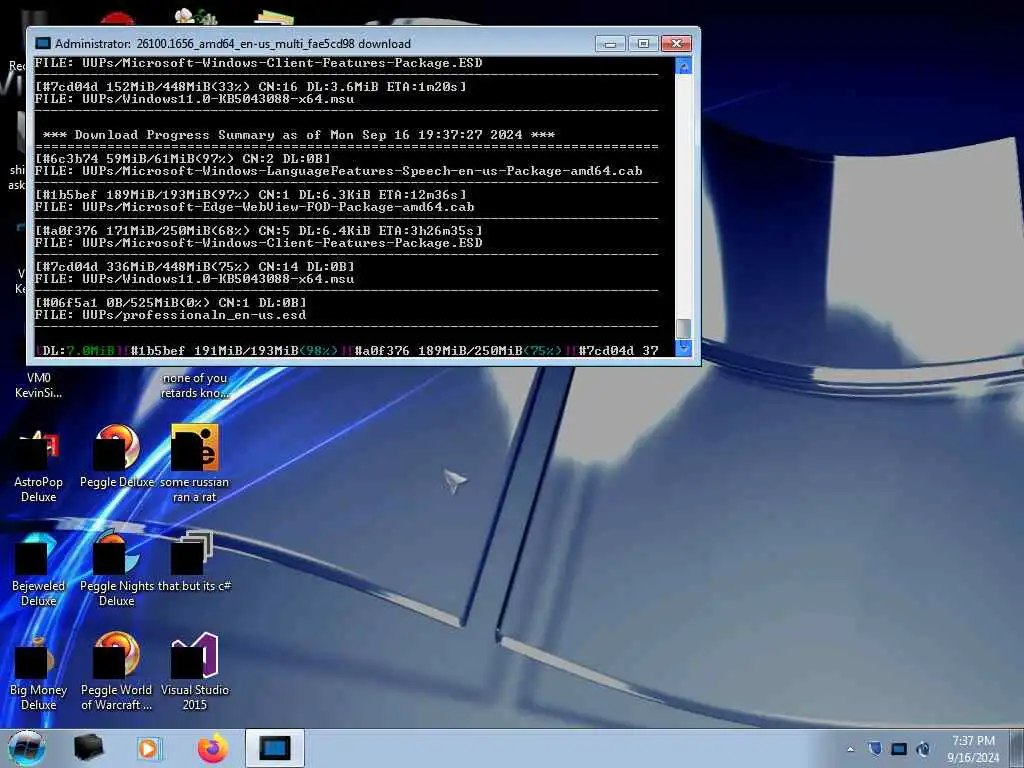Viewport: 1024px width, 768px height.
Task: Select the 'that but its c#' icon
Action: click(x=195, y=562)
